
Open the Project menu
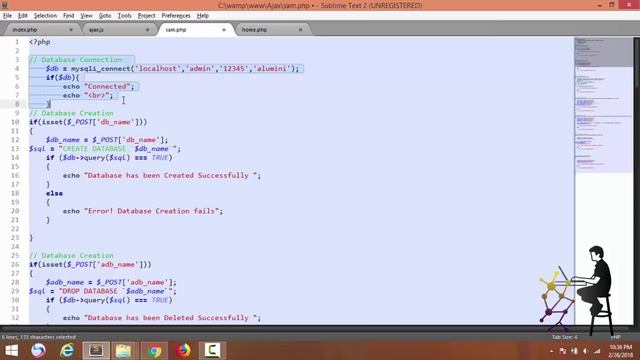tap(146, 16)
